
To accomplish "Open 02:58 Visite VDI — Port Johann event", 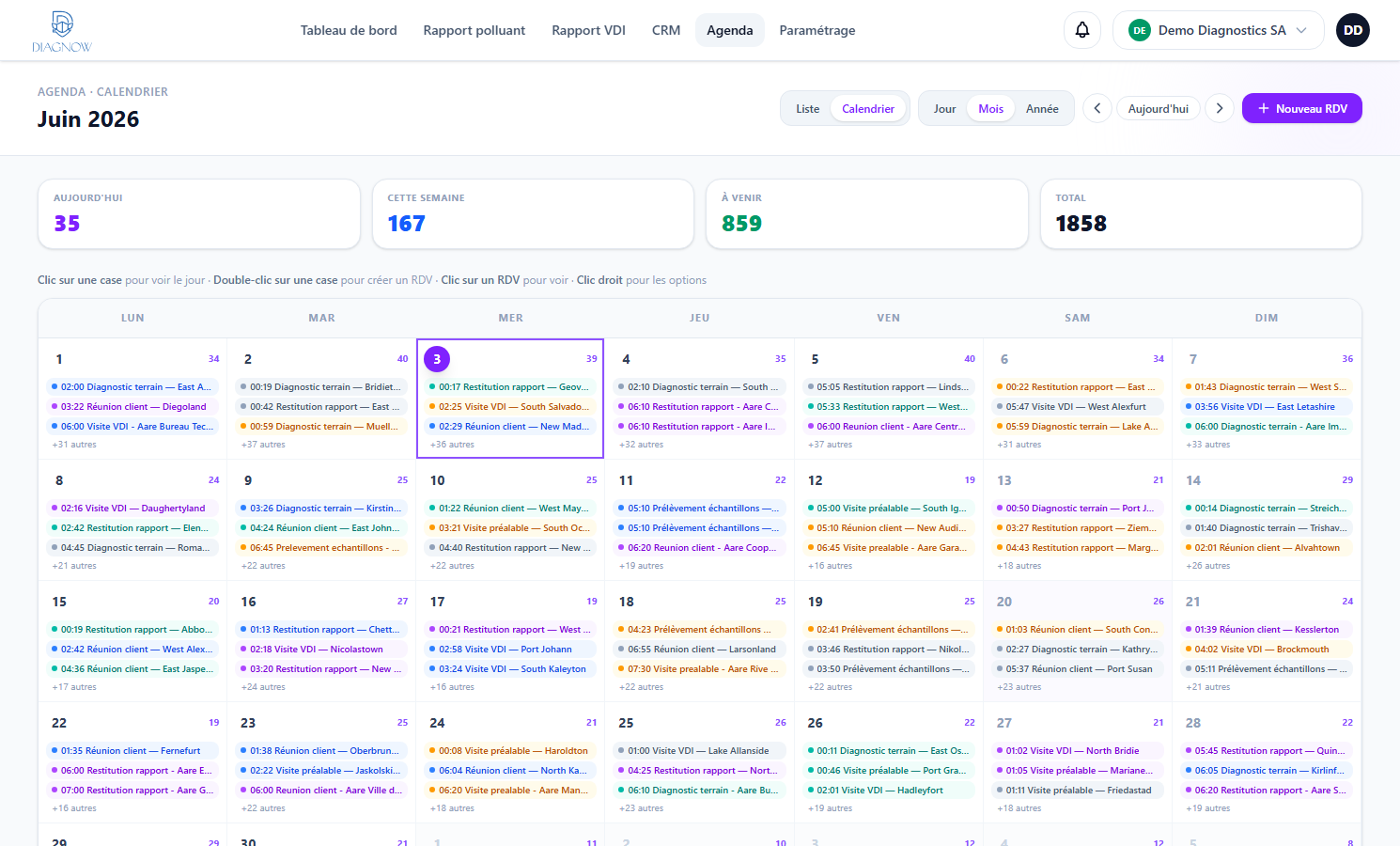I will pyautogui.click(x=510, y=649).
